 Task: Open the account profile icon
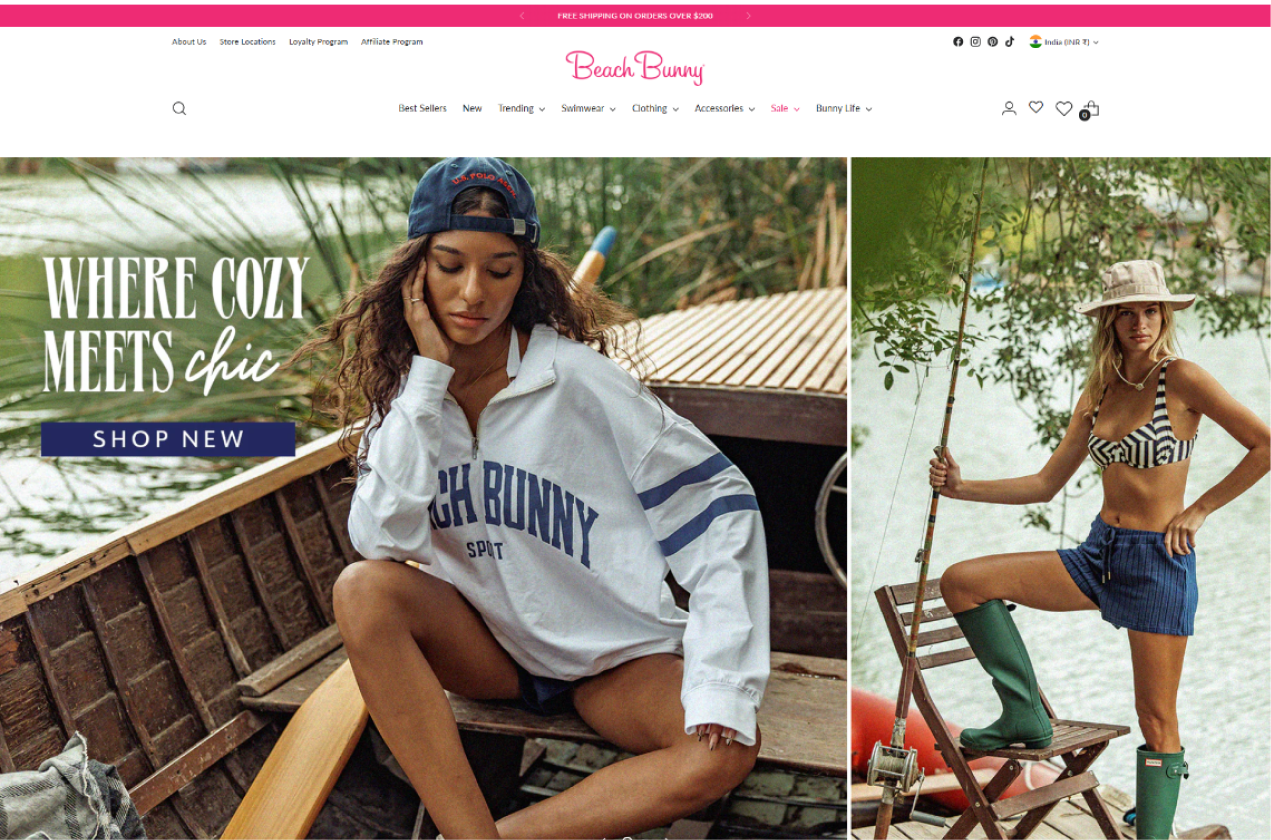pos(1009,108)
